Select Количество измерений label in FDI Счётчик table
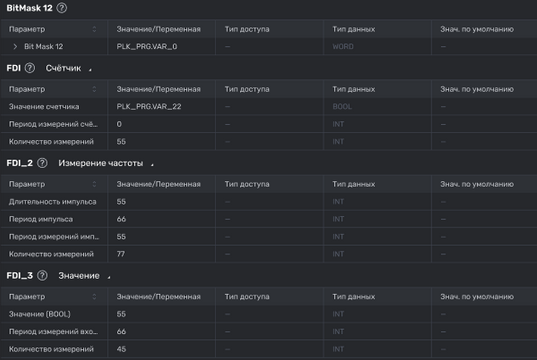This screenshot has width=537, height=360. tap(51, 141)
